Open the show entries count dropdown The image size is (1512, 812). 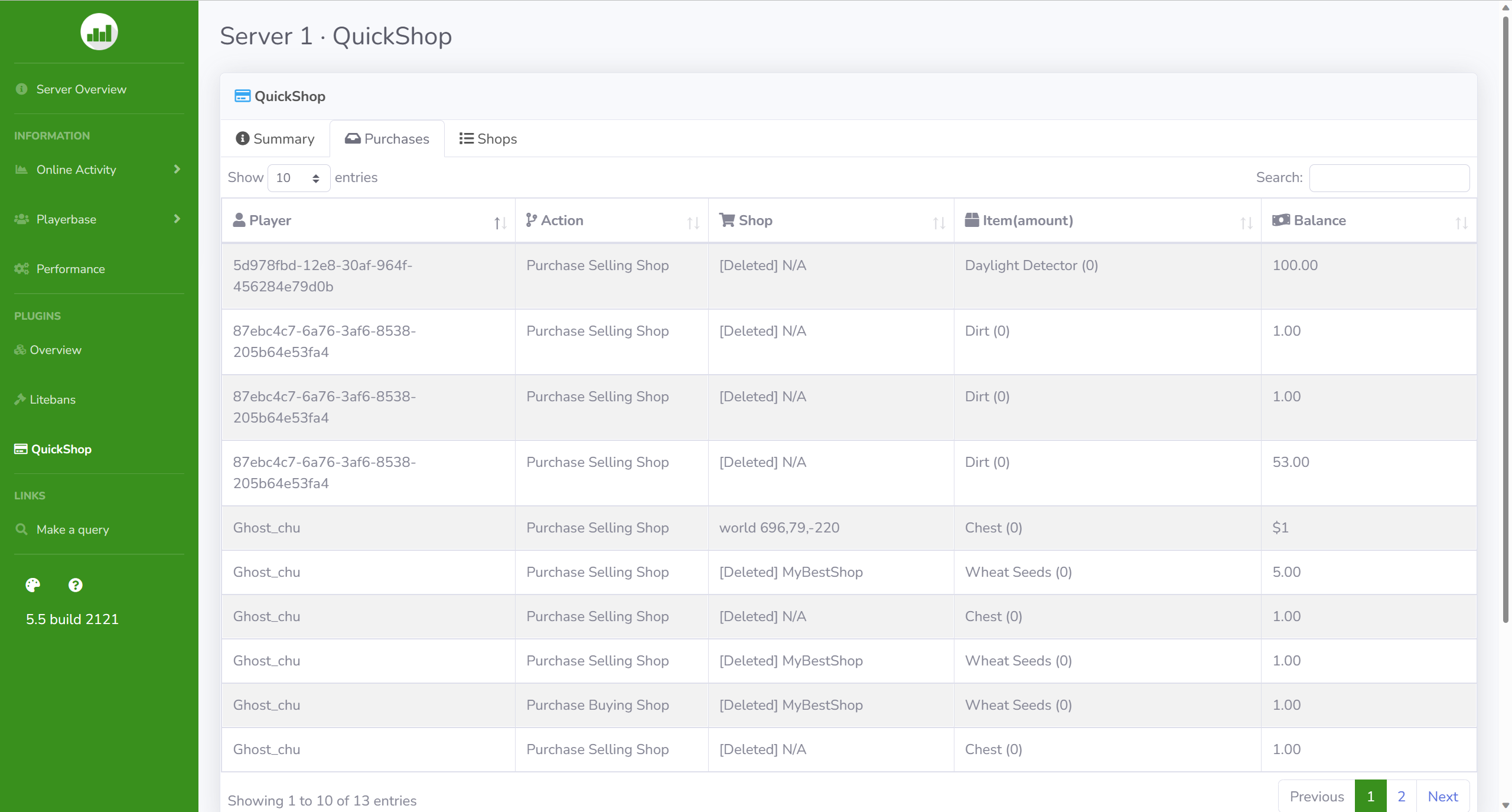[298, 178]
